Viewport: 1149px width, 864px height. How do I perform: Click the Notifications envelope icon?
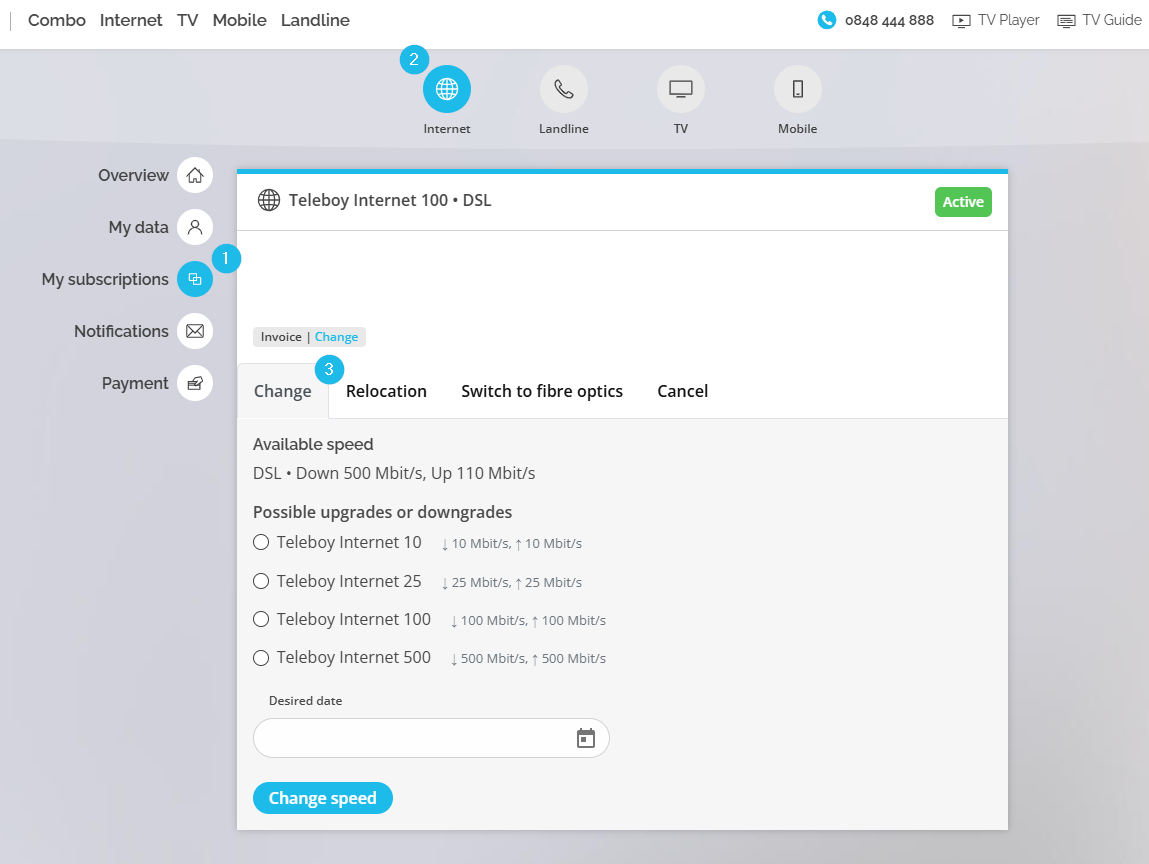point(195,331)
